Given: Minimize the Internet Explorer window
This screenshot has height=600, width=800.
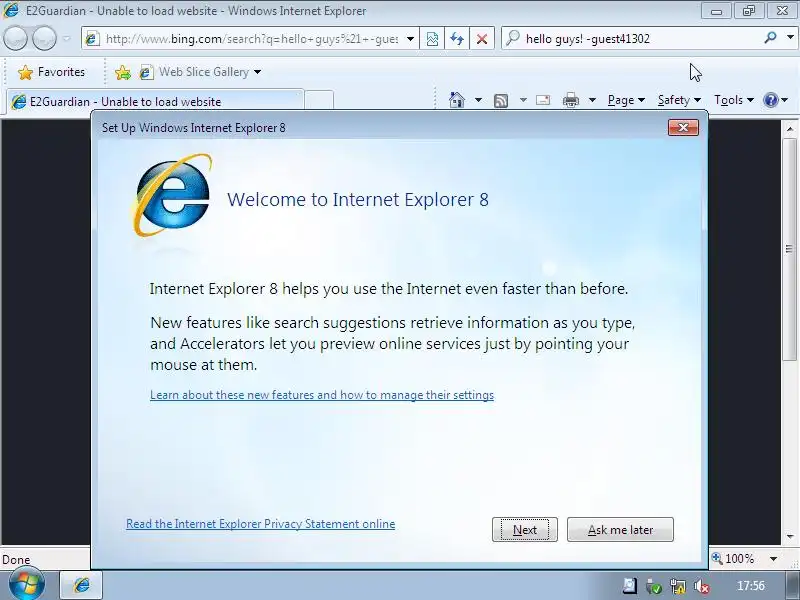Looking at the screenshot, I should point(716,11).
